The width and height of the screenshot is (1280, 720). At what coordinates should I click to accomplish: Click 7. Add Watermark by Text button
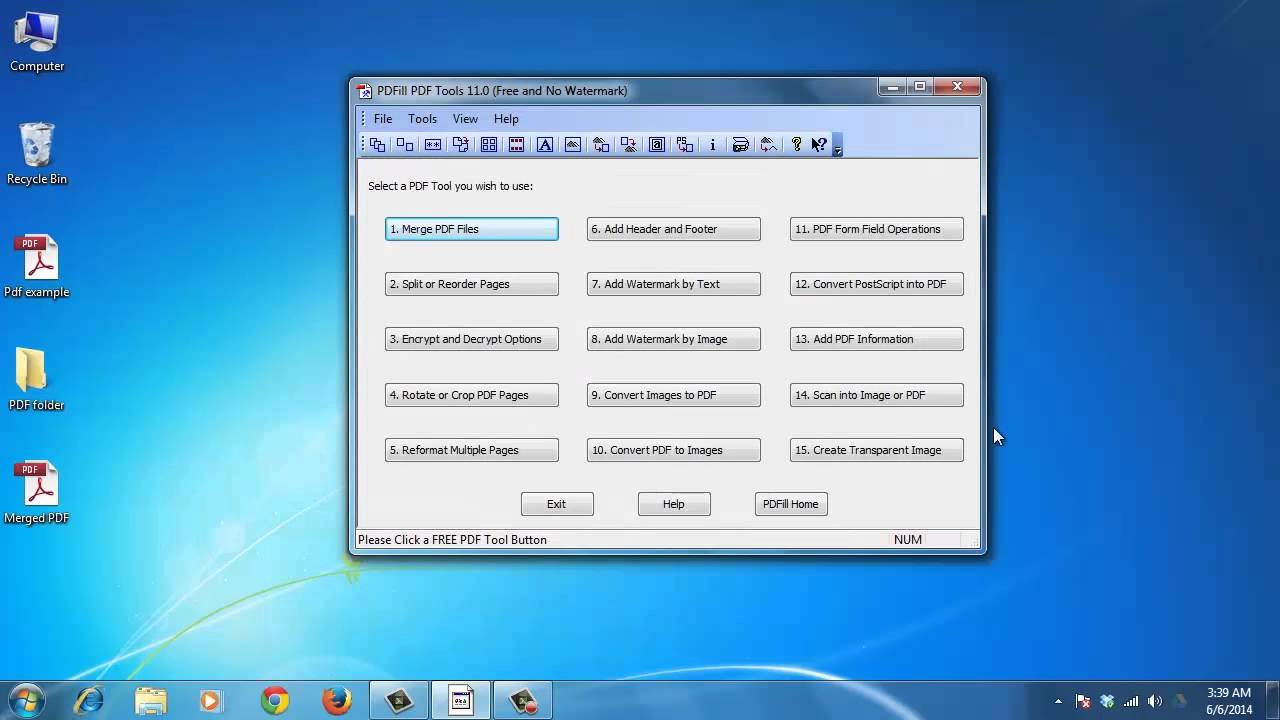[674, 284]
